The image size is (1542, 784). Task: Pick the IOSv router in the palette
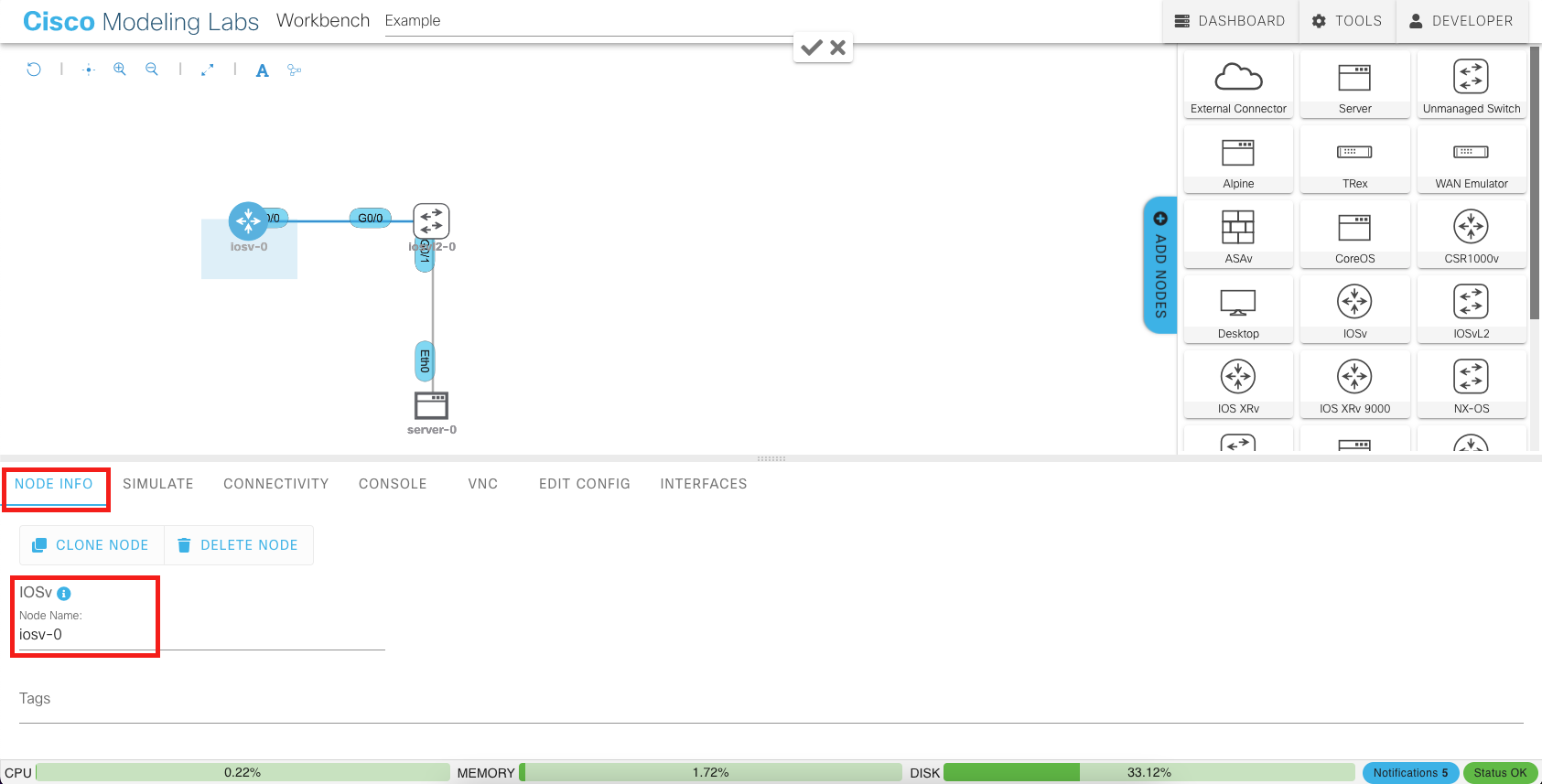[x=1354, y=309]
